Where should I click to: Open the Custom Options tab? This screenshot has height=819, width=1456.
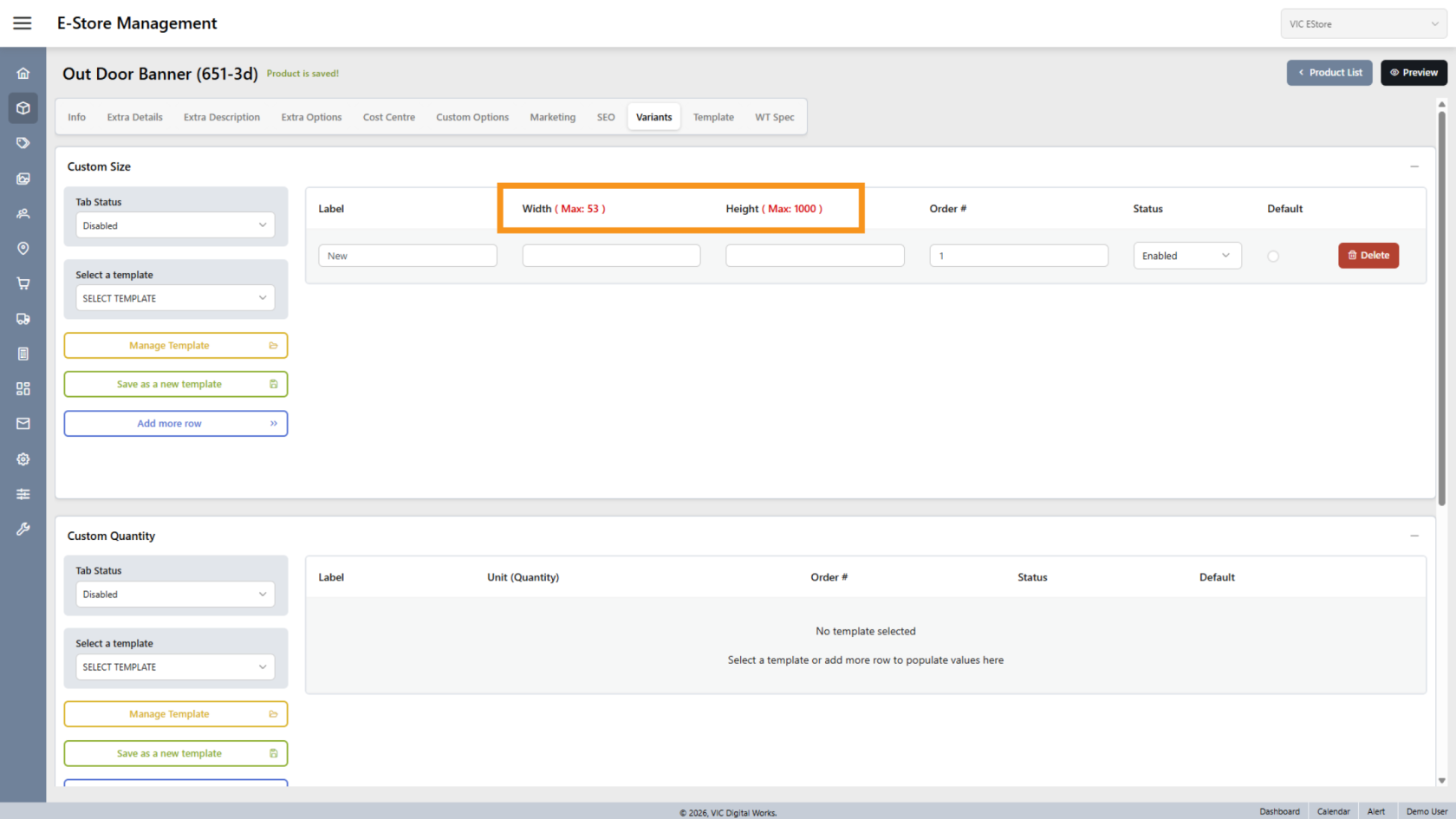tap(472, 117)
